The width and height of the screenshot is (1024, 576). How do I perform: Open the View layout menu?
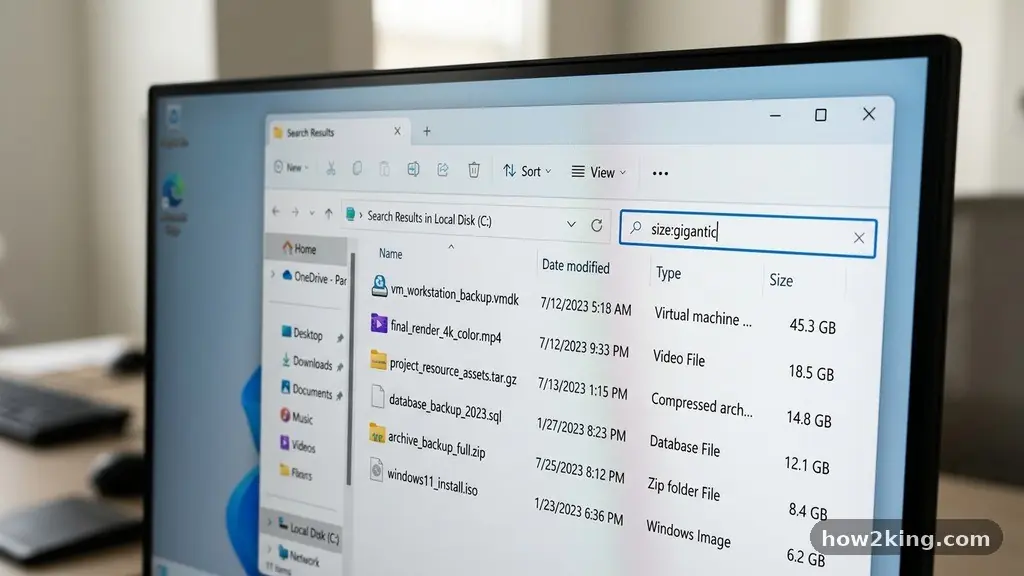[x=599, y=172]
